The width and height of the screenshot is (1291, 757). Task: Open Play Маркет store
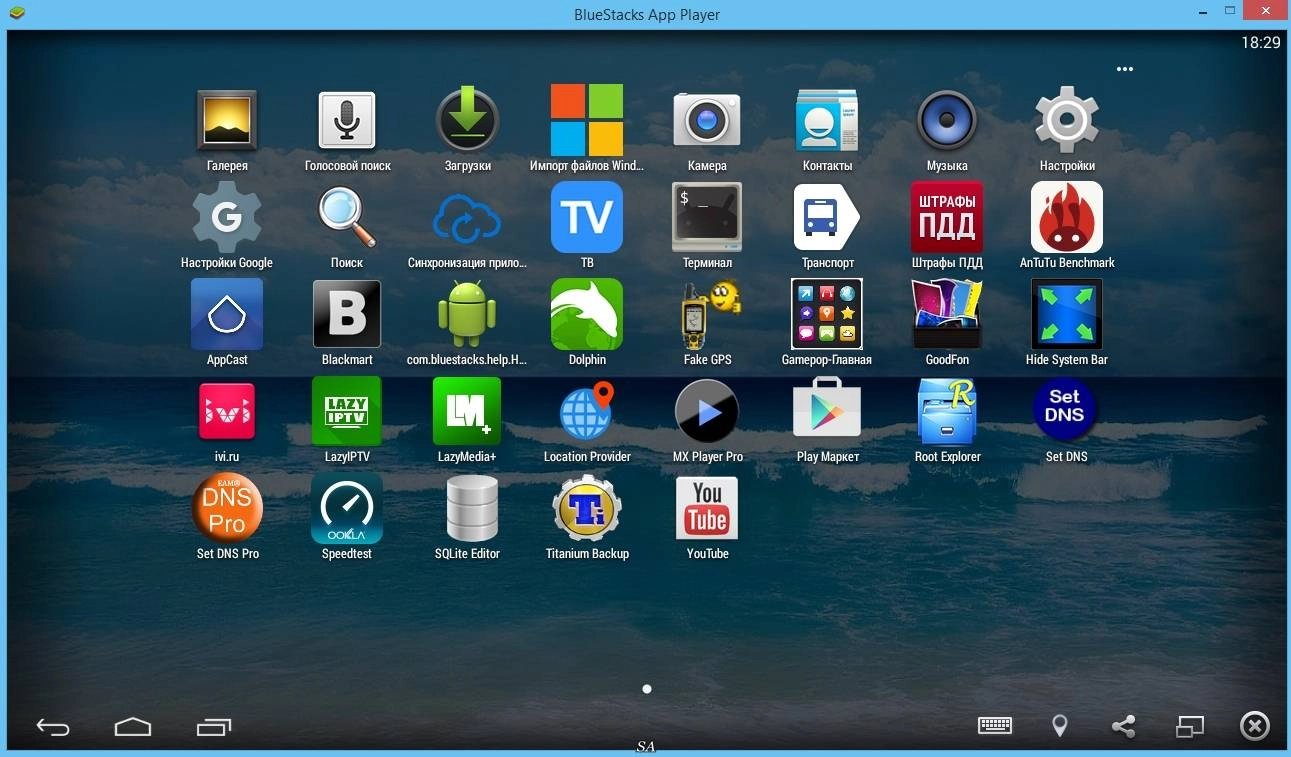pyautogui.click(x=827, y=409)
